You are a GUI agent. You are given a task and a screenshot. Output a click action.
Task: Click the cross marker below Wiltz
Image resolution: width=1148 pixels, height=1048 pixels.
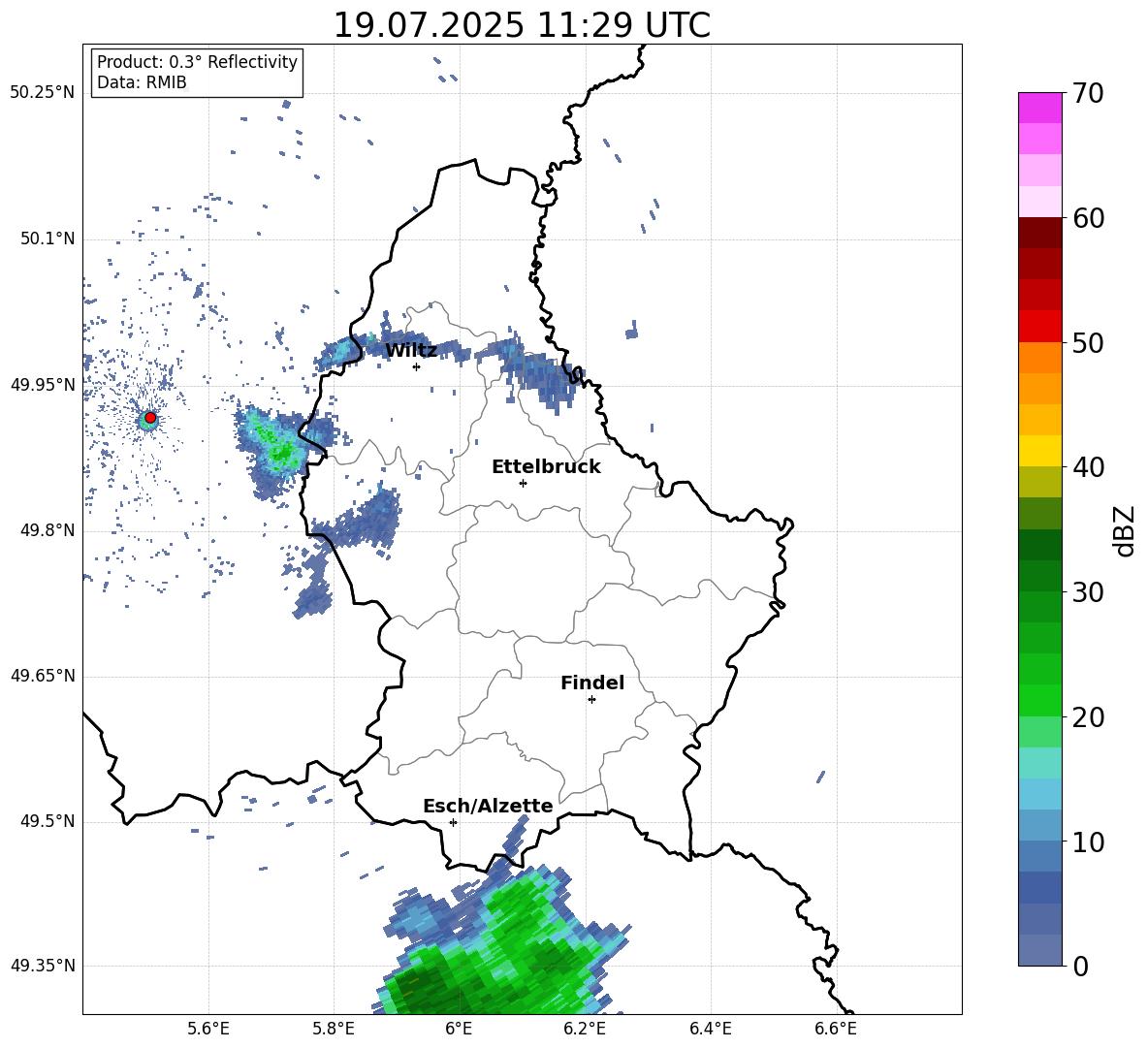[x=417, y=367]
